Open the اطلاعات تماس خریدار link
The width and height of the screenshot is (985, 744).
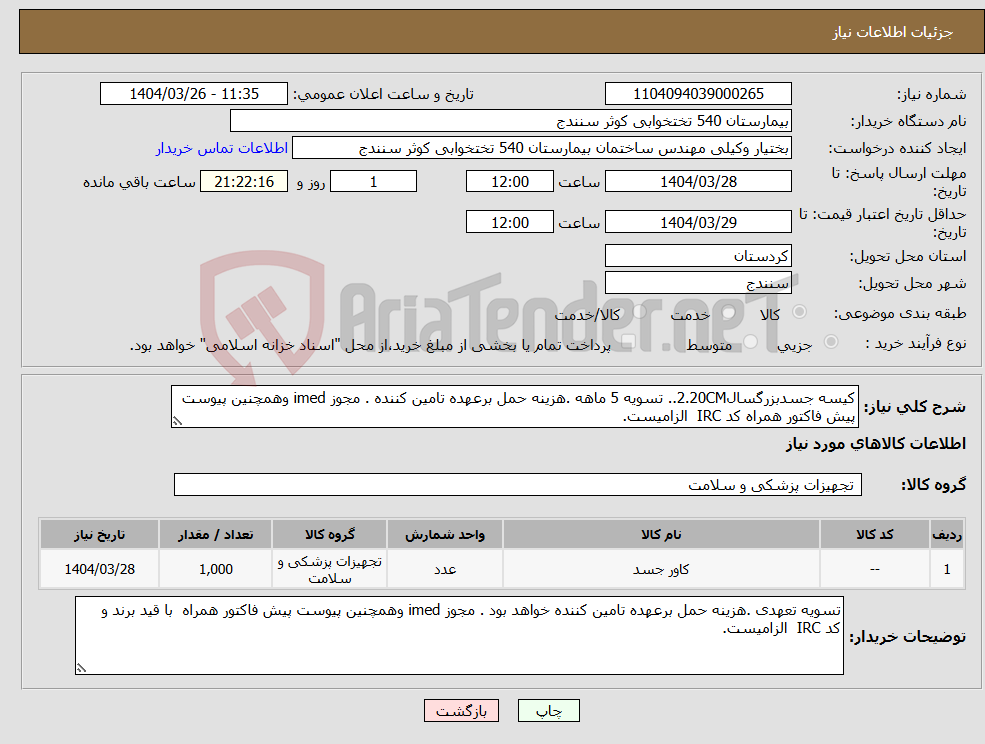pos(222,148)
